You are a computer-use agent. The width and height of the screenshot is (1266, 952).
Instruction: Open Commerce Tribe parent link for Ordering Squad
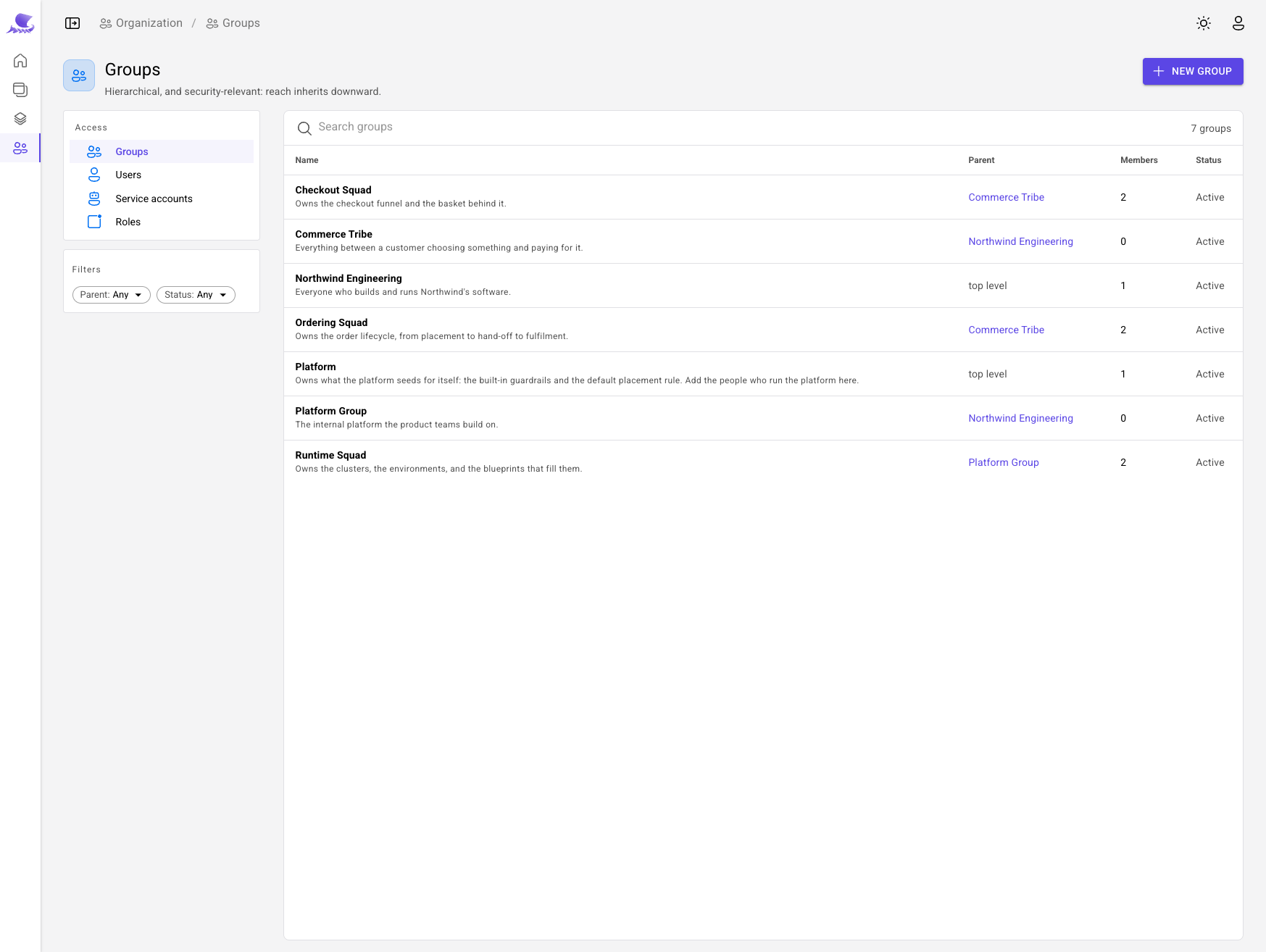pos(1006,330)
